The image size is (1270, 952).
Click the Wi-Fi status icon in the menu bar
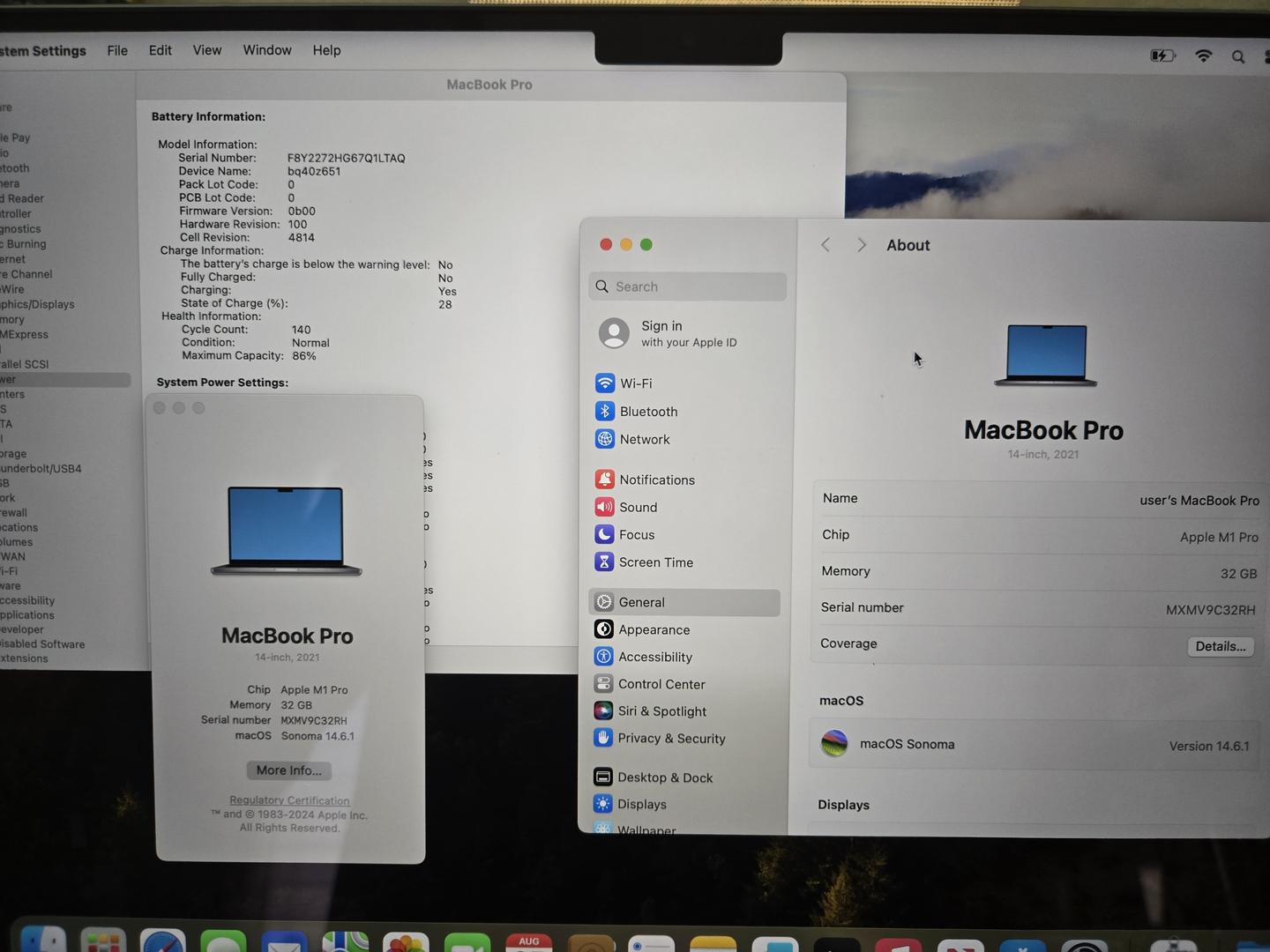coord(1203,56)
